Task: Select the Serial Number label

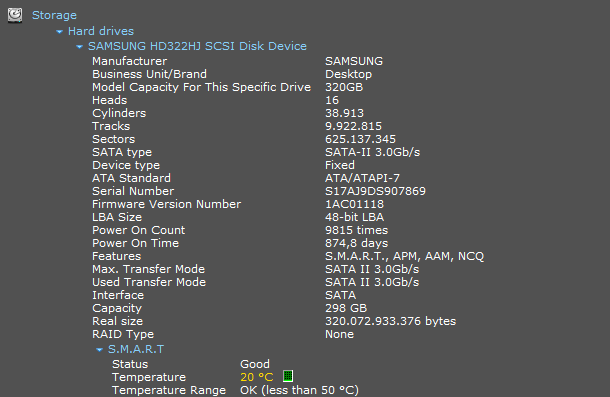Action: 133,191
